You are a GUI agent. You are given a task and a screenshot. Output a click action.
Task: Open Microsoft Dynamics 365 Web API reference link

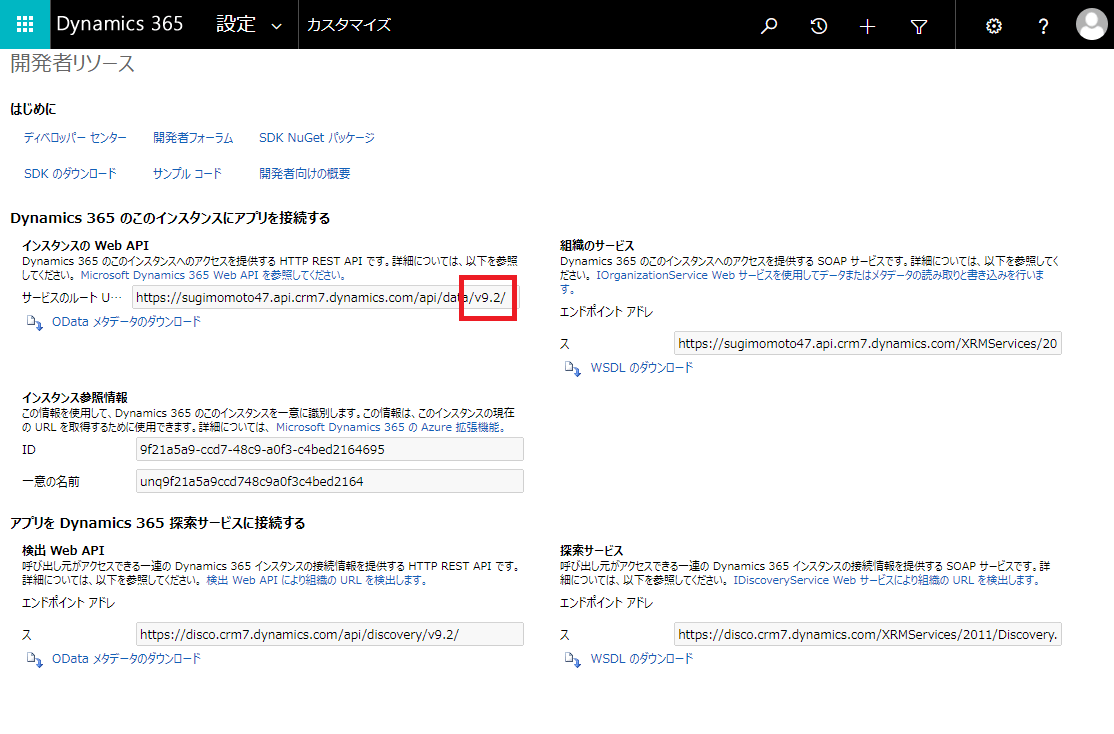(x=214, y=275)
